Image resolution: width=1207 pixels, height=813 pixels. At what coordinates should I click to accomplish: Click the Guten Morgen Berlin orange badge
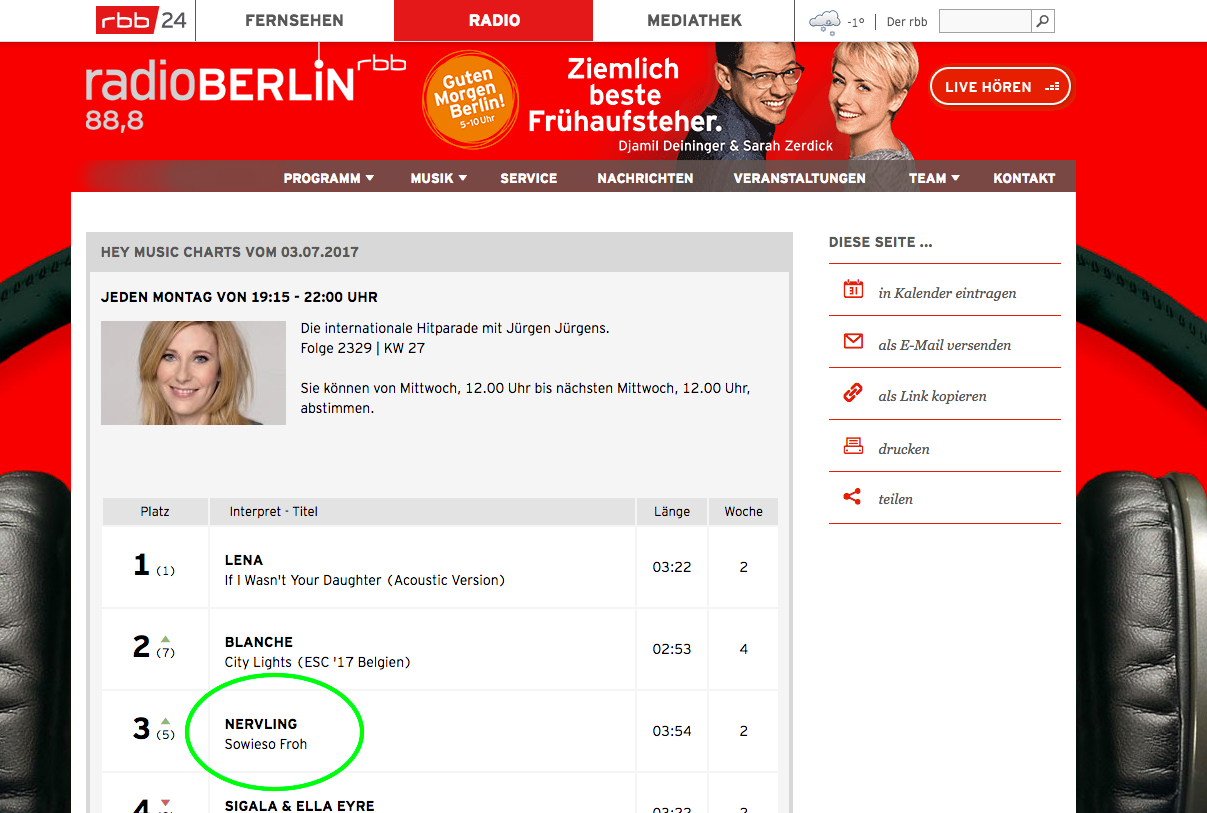[x=470, y=99]
